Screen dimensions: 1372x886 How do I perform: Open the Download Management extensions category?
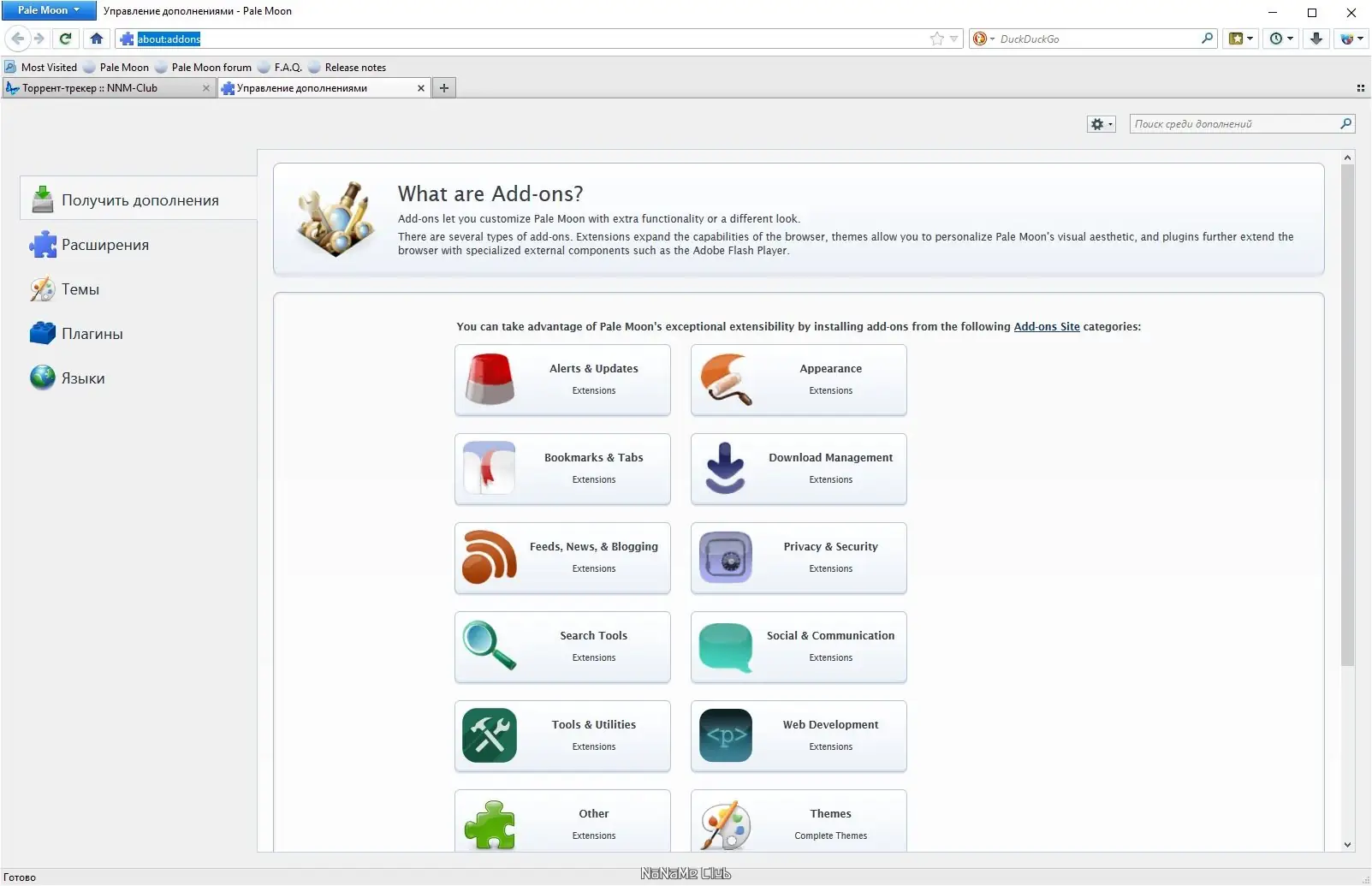(x=799, y=469)
